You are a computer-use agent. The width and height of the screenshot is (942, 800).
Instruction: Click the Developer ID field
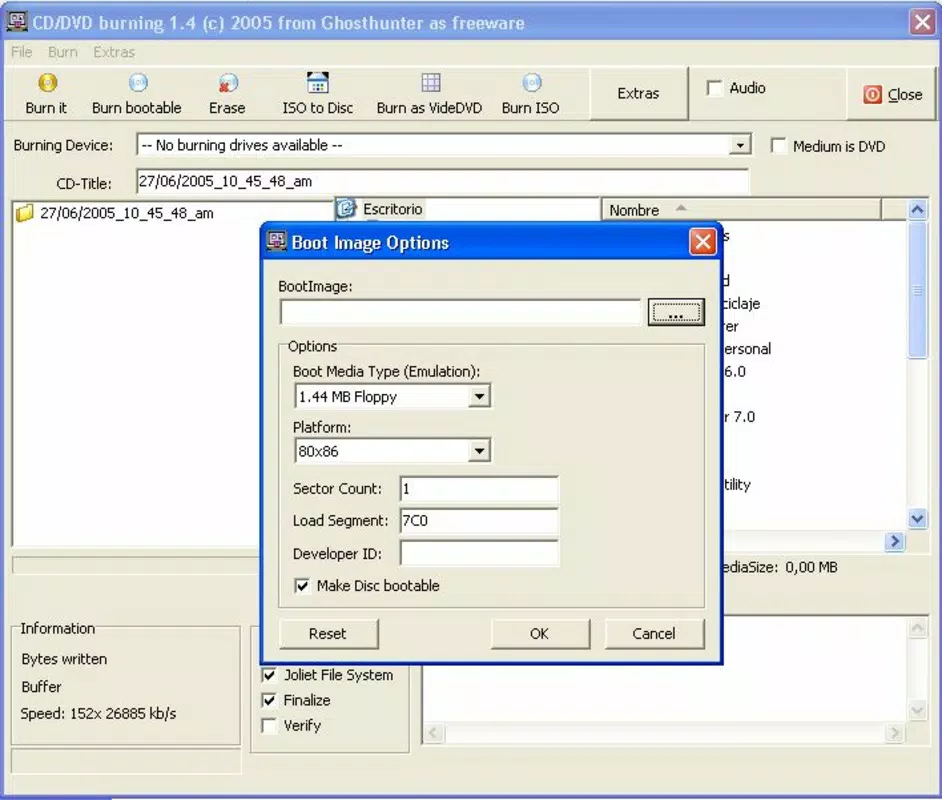(479, 553)
